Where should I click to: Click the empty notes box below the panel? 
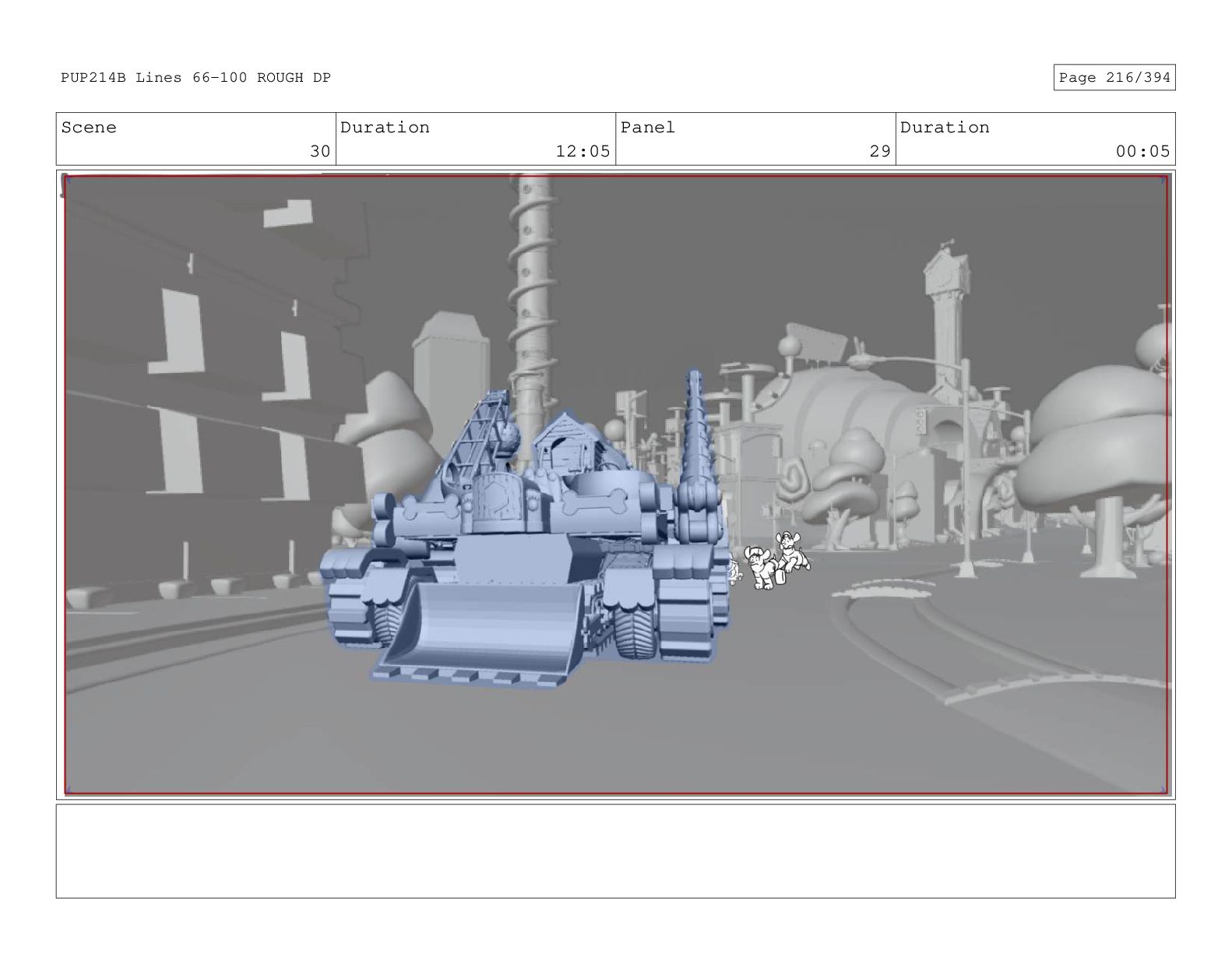pos(615,851)
